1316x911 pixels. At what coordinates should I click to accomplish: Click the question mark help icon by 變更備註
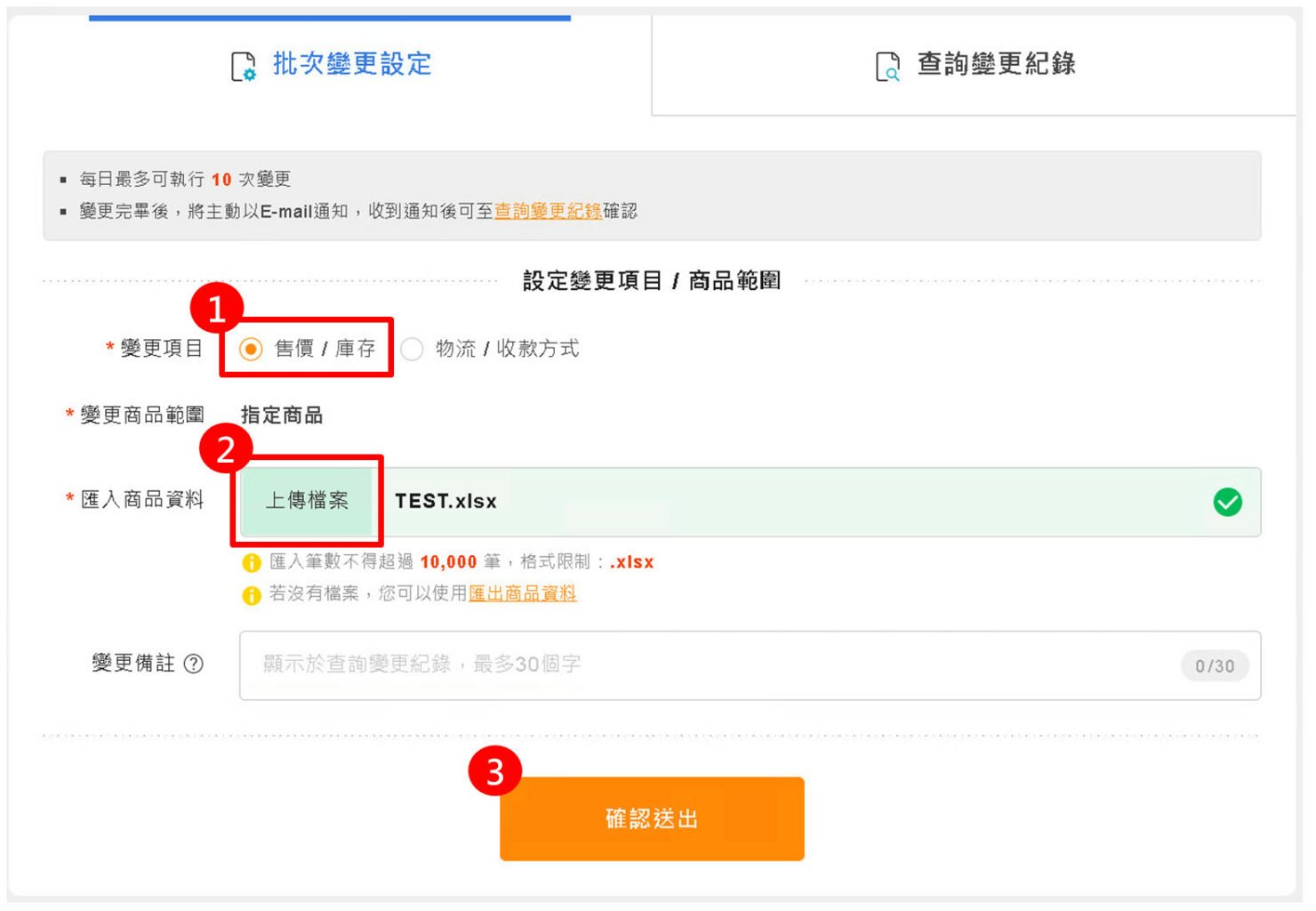click(193, 664)
